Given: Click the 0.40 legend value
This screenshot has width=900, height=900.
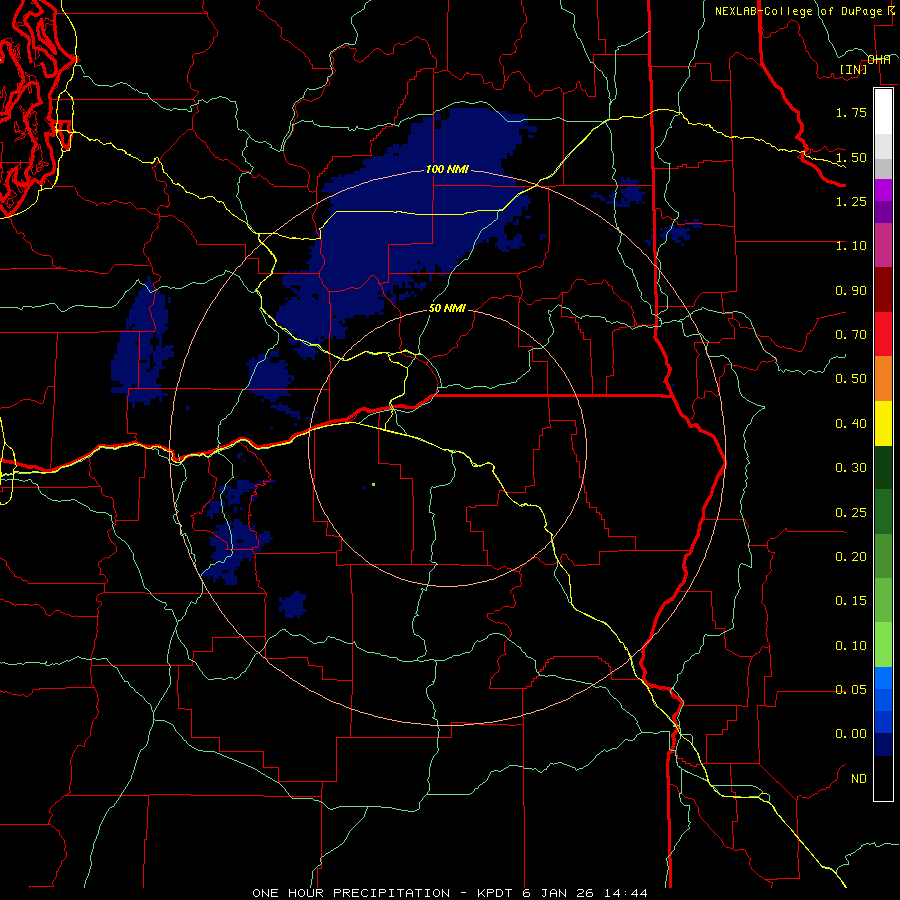Looking at the screenshot, I should pos(851,424).
